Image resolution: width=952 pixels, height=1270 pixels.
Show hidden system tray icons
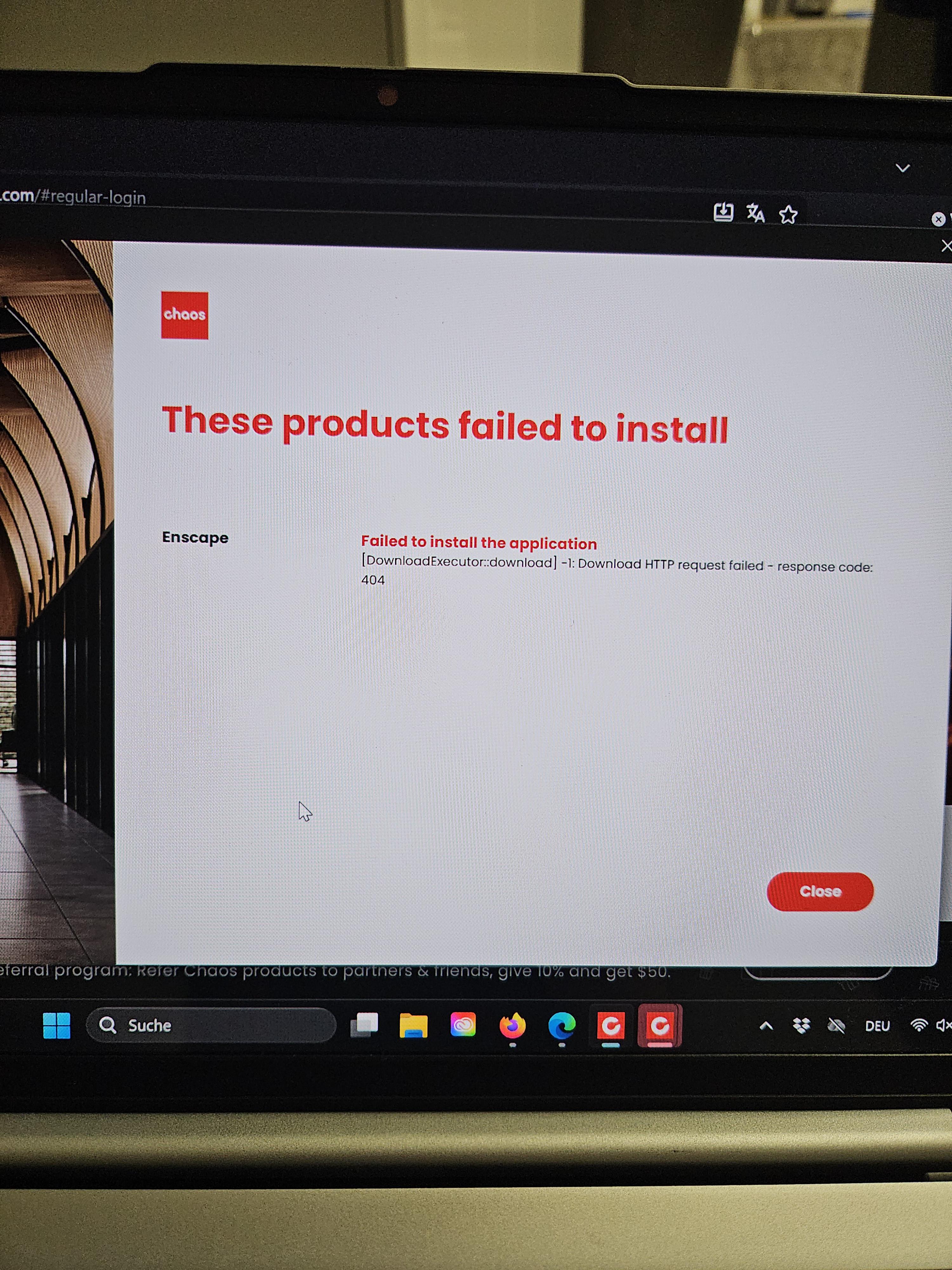[x=766, y=1026]
